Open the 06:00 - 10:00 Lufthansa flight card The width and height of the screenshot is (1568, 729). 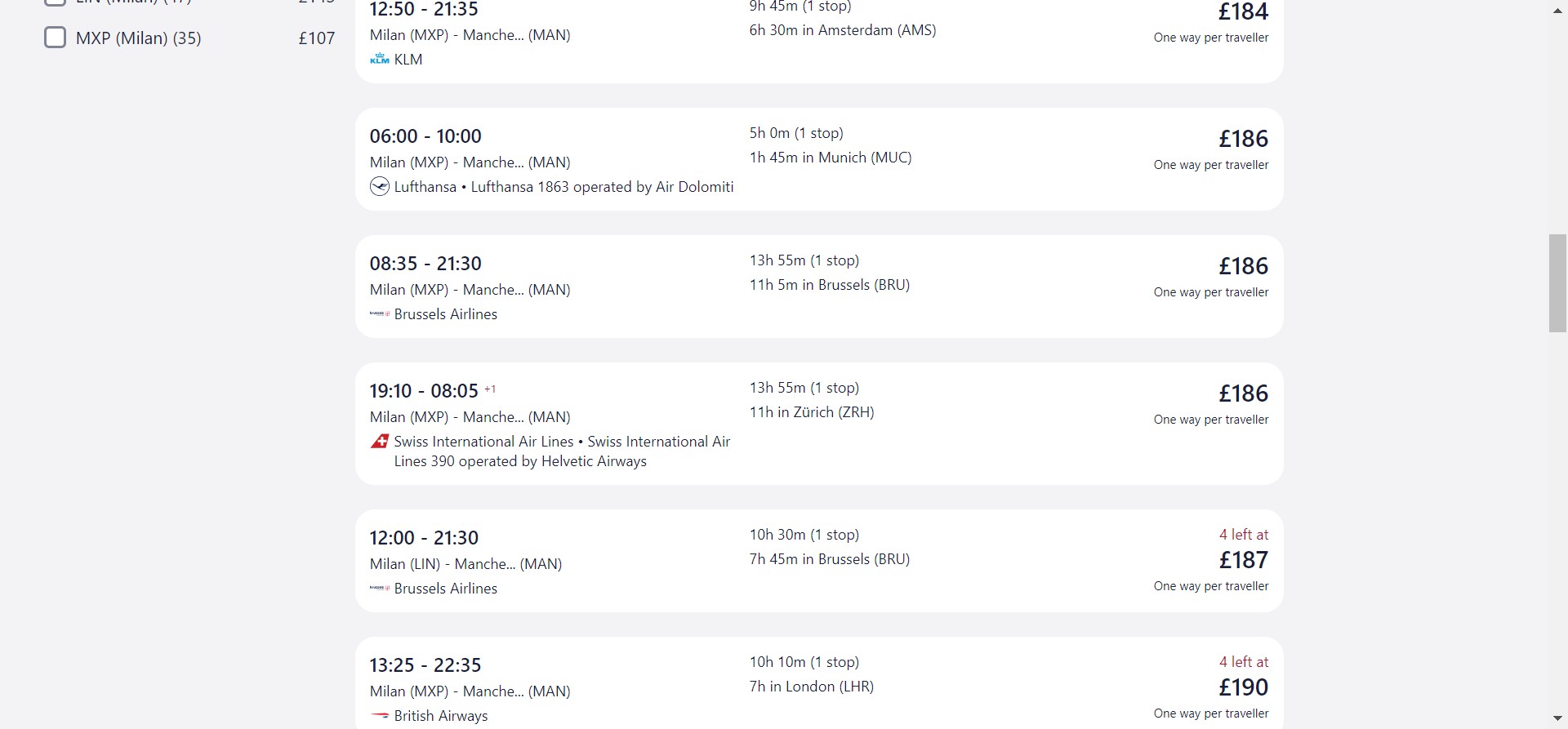[819, 159]
